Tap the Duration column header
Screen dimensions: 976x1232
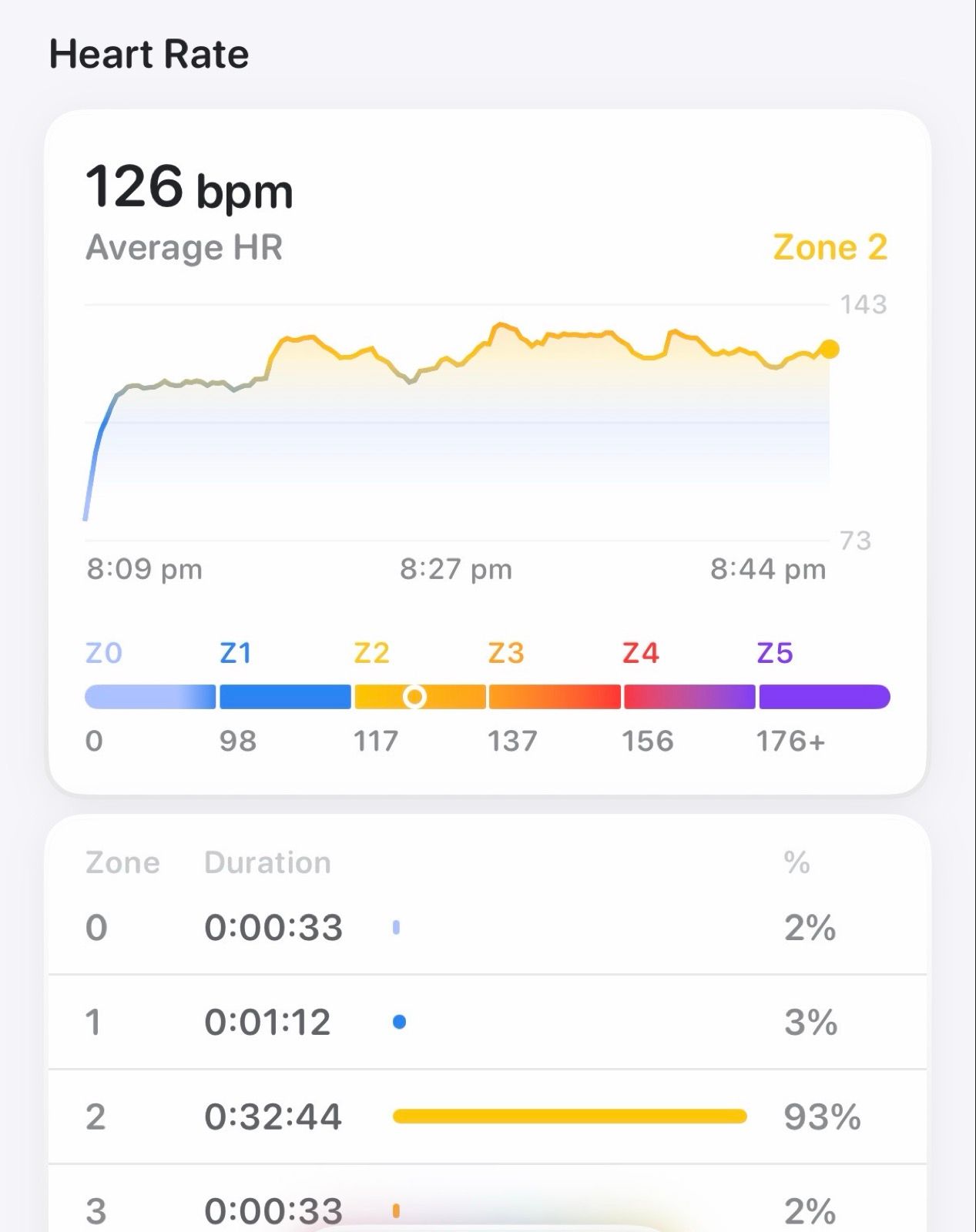[x=267, y=863]
